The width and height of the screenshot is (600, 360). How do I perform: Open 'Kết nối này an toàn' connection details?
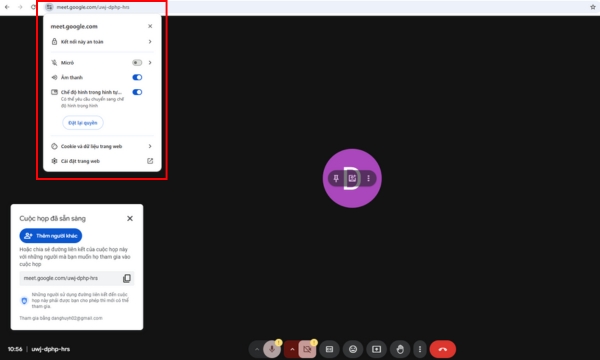102,42
